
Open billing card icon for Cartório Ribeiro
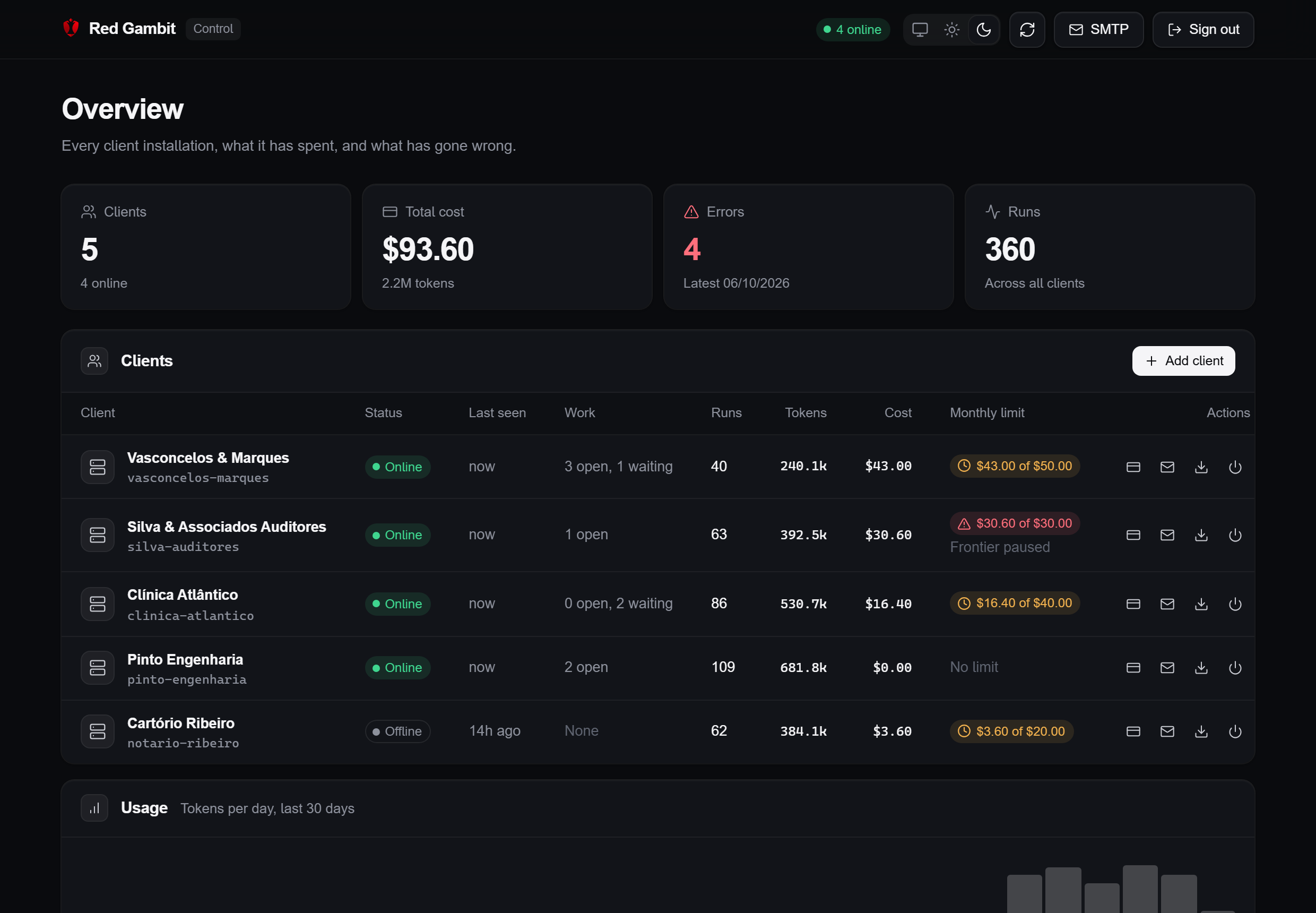(x=1133, y=731)
